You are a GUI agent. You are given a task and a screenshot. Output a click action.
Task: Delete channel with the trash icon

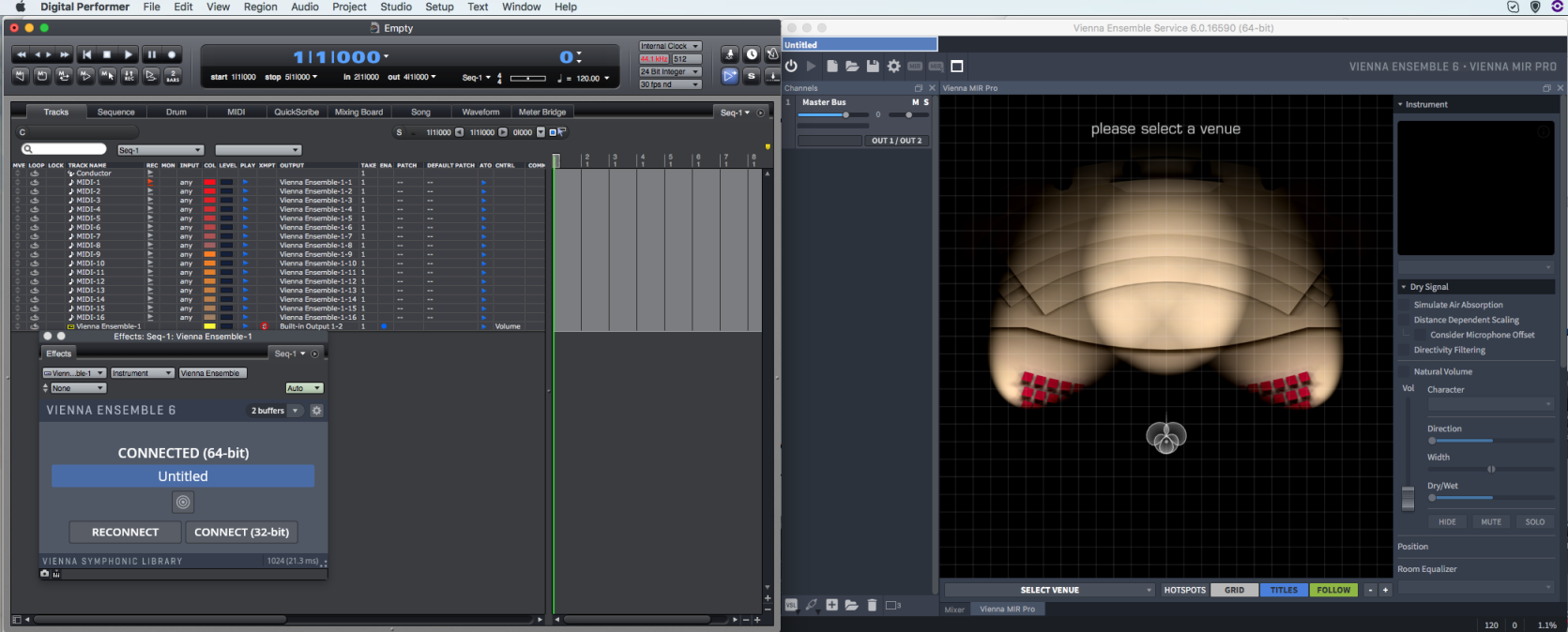pos(872,605)
